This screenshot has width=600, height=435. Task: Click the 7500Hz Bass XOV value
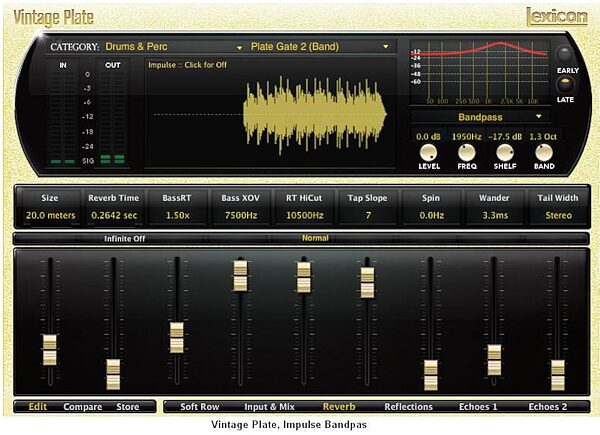(x=241, y=215)
